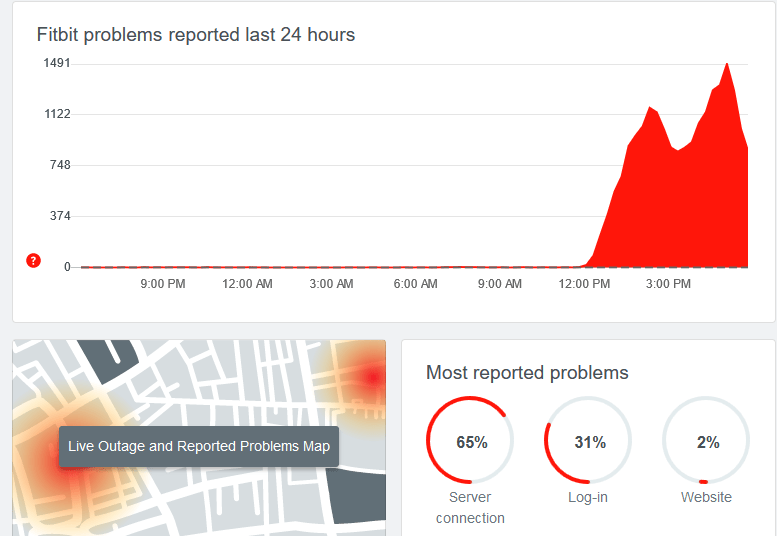Click the Most reported problems heading
Image resolution: width=777 pixels, height=536 pixels.
527,373
